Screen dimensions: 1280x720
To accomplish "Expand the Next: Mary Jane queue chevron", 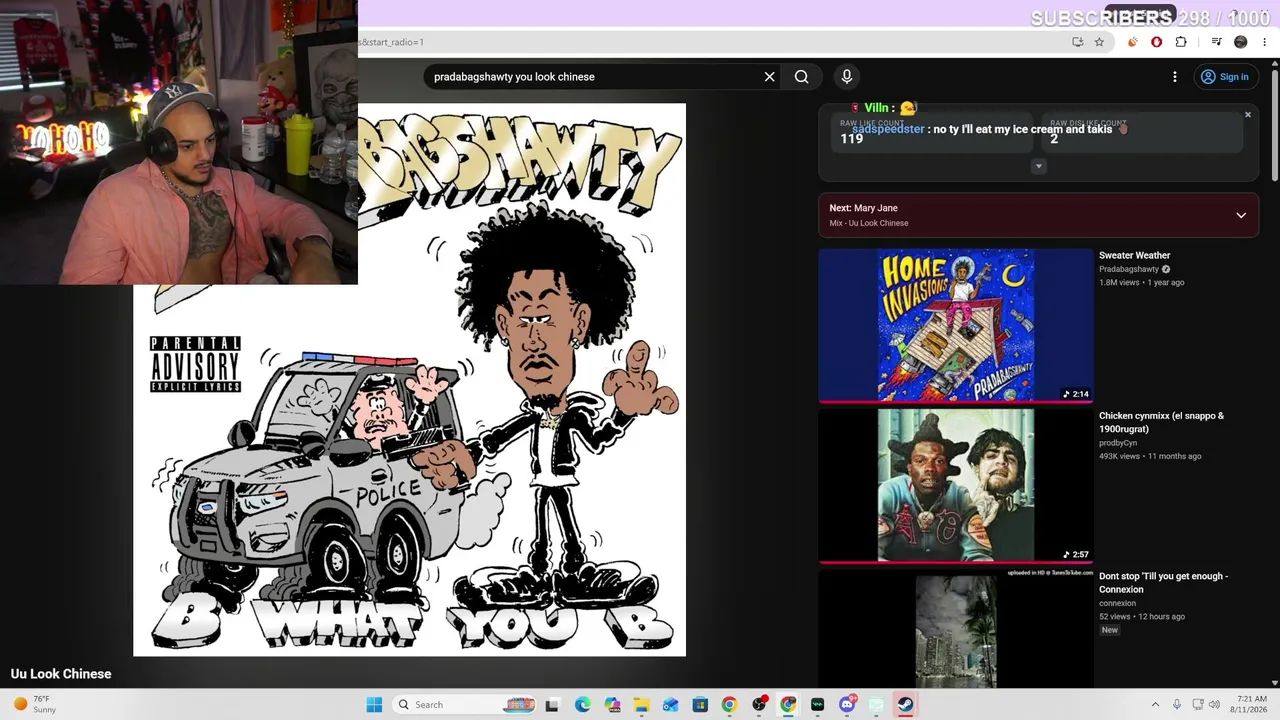I will pyautogui.click(x=1241, y=215).
